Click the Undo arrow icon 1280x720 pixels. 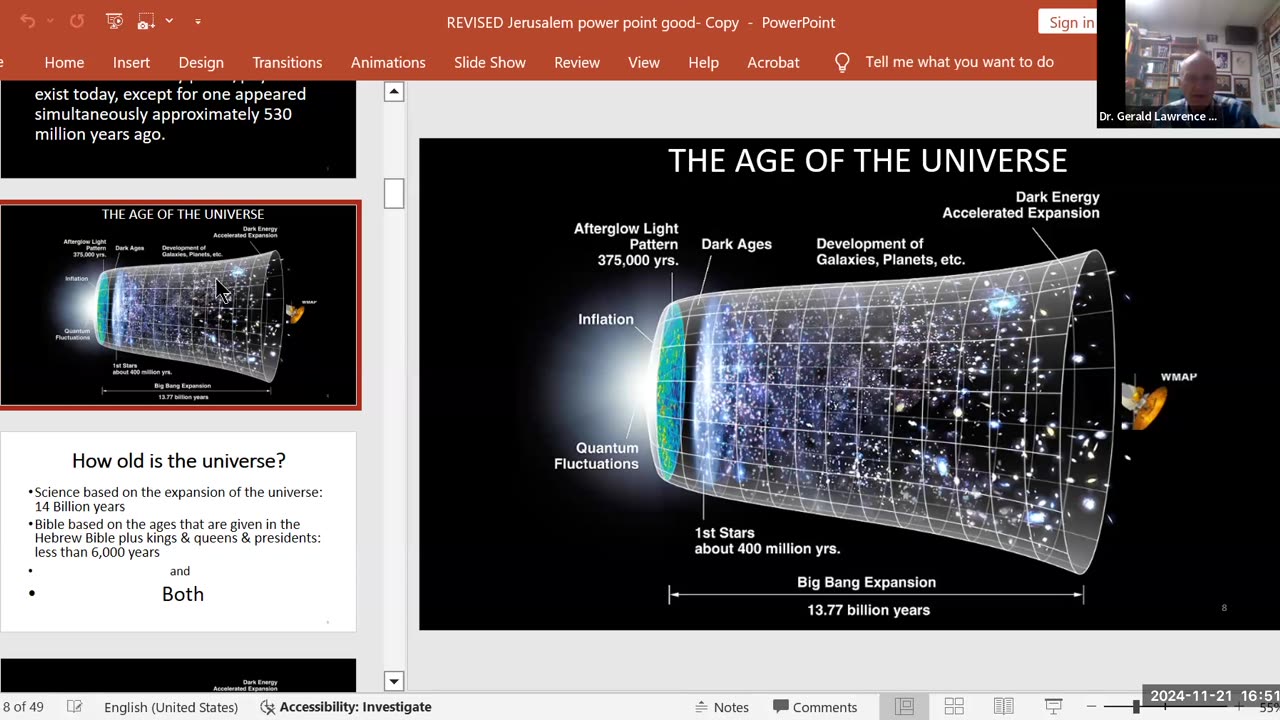click(27, 21)
